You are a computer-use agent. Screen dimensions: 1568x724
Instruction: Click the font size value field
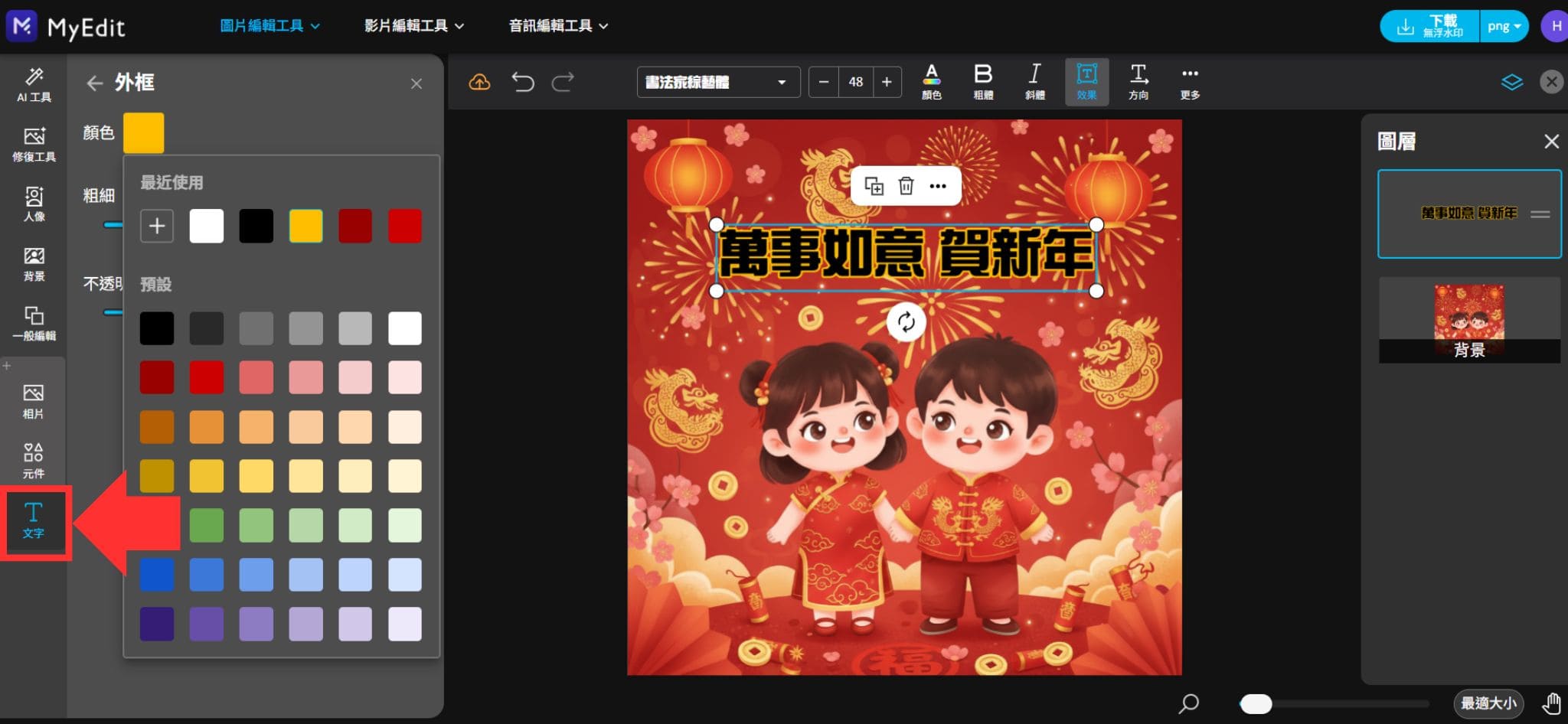tap(855, 82)
